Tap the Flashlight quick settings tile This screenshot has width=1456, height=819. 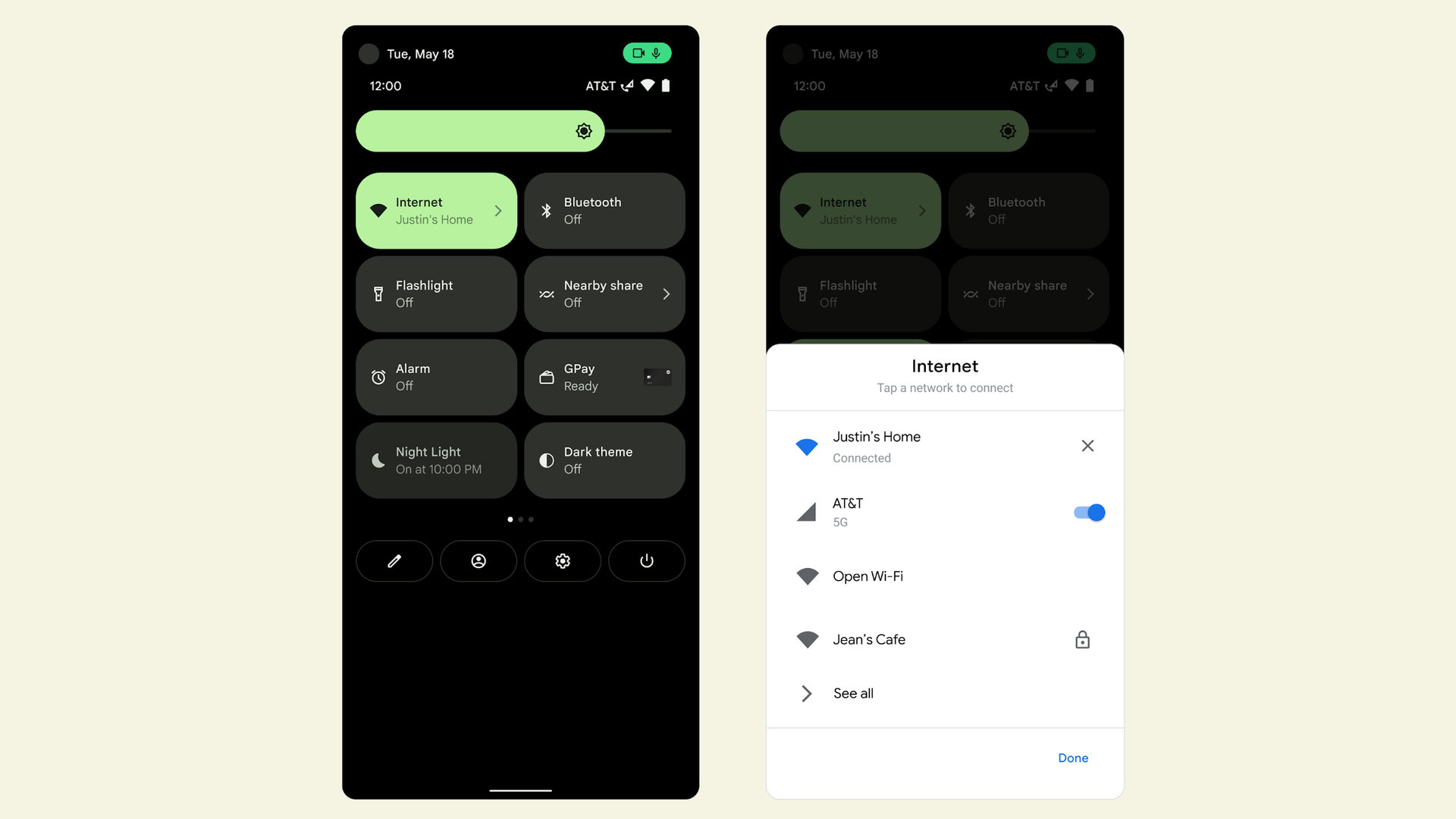pos(437,293)
